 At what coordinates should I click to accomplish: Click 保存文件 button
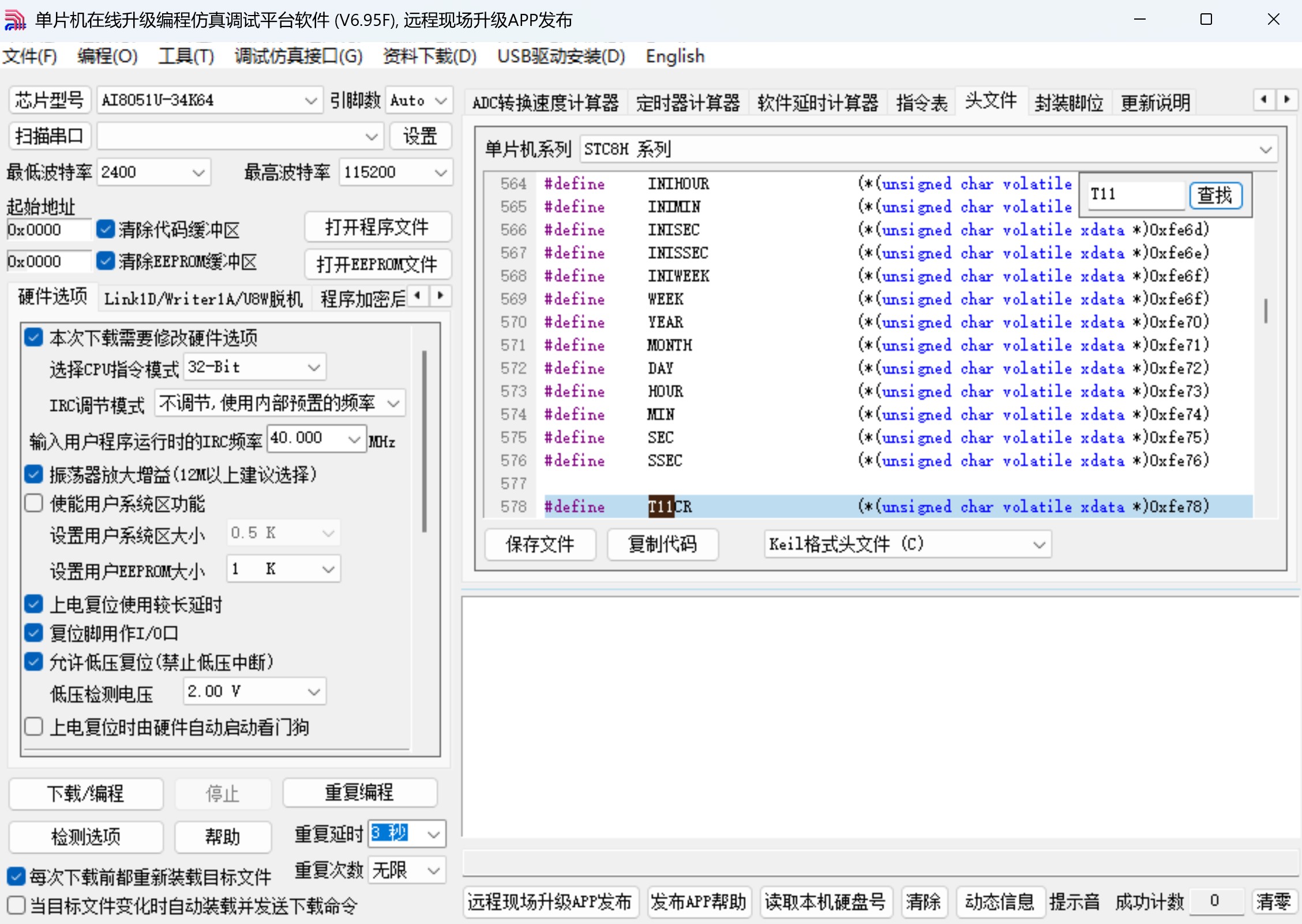540,544
